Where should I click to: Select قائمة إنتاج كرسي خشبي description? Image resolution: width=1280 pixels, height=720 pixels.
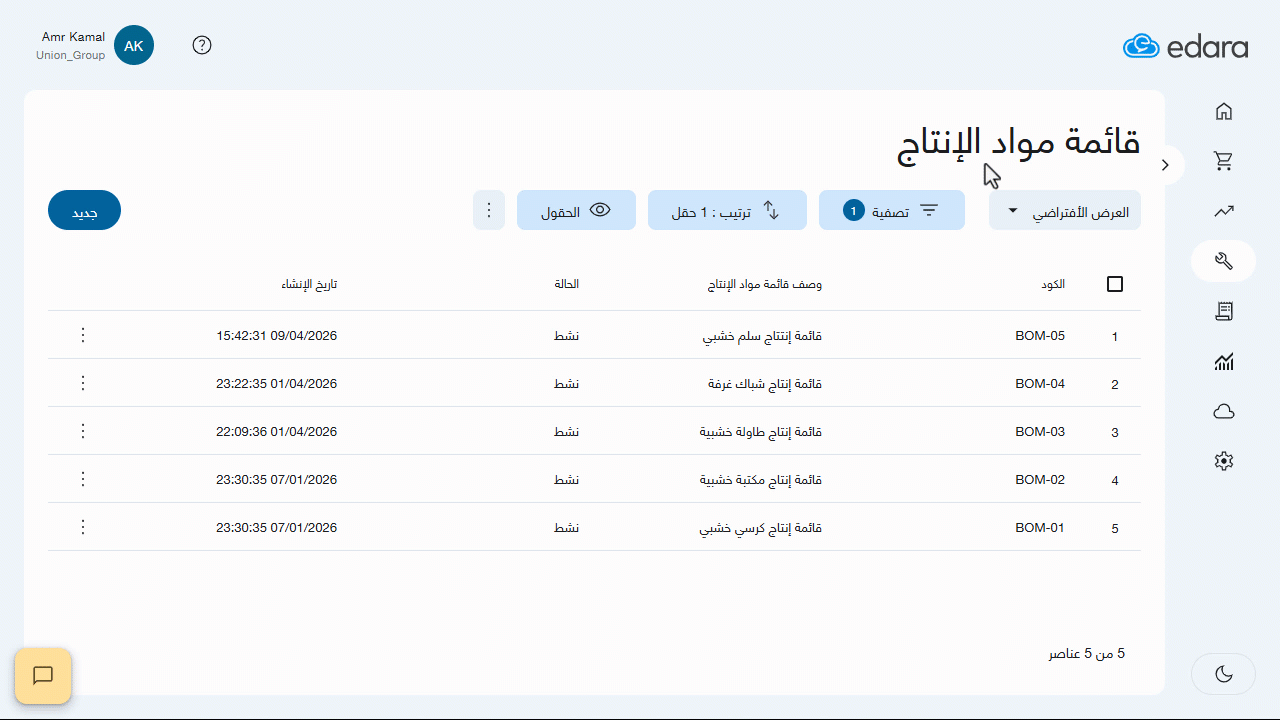tap(760, 528)
